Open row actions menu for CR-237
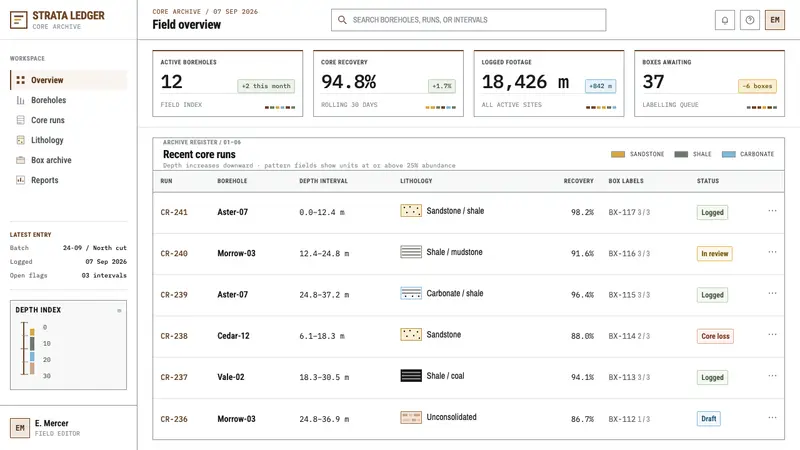The width and height of the screenshot is (800, 450). 772,376
